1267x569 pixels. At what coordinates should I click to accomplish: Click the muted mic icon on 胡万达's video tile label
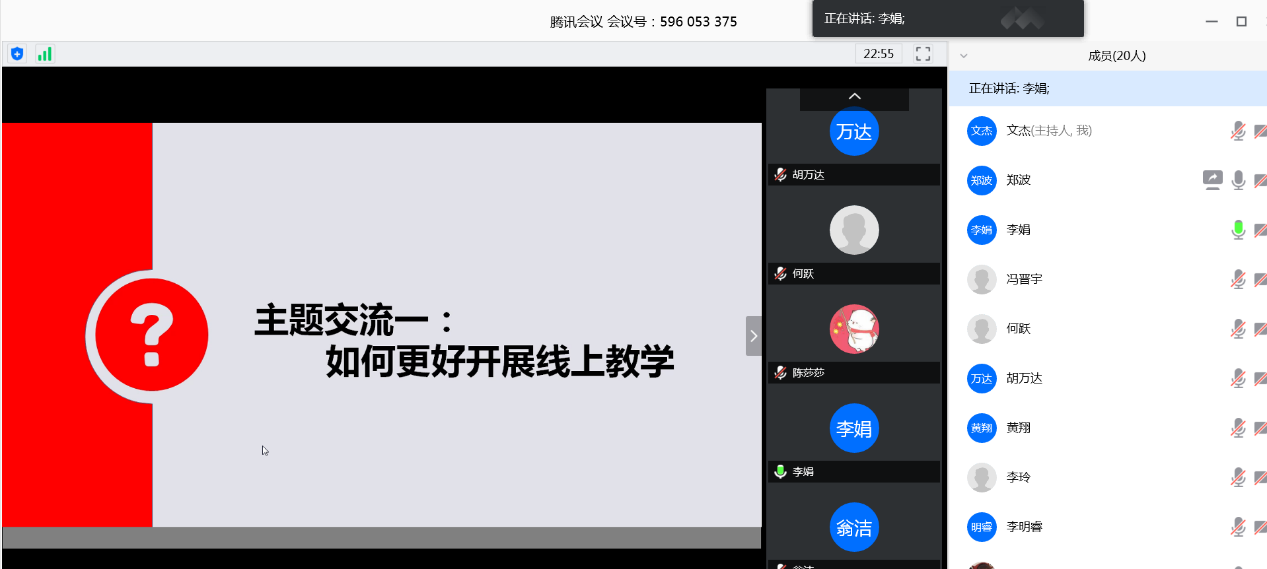pos(780,175)
